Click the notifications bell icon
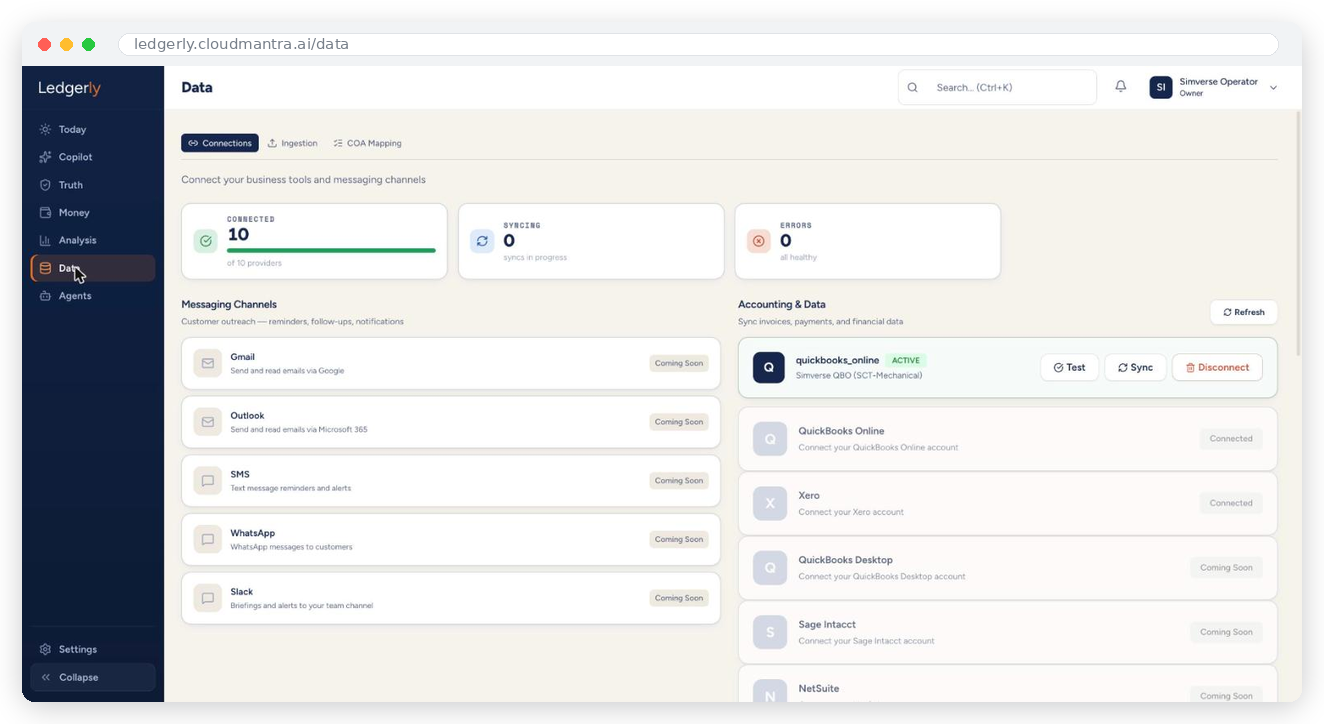The height and width of the screenshot is (724, 1324). [x=1121, y=87]
